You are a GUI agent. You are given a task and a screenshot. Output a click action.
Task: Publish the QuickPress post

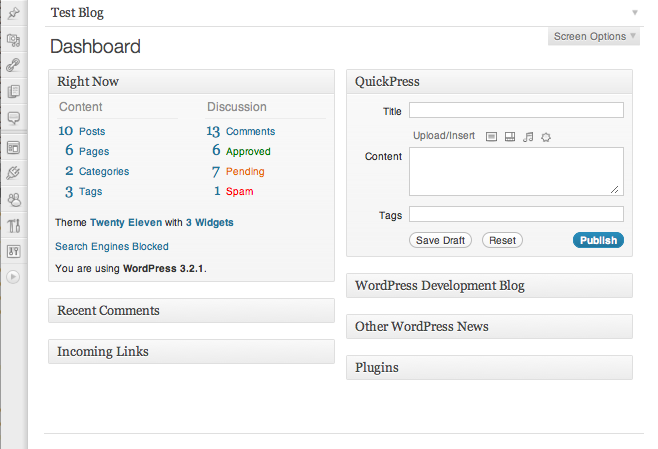[598, 240]
